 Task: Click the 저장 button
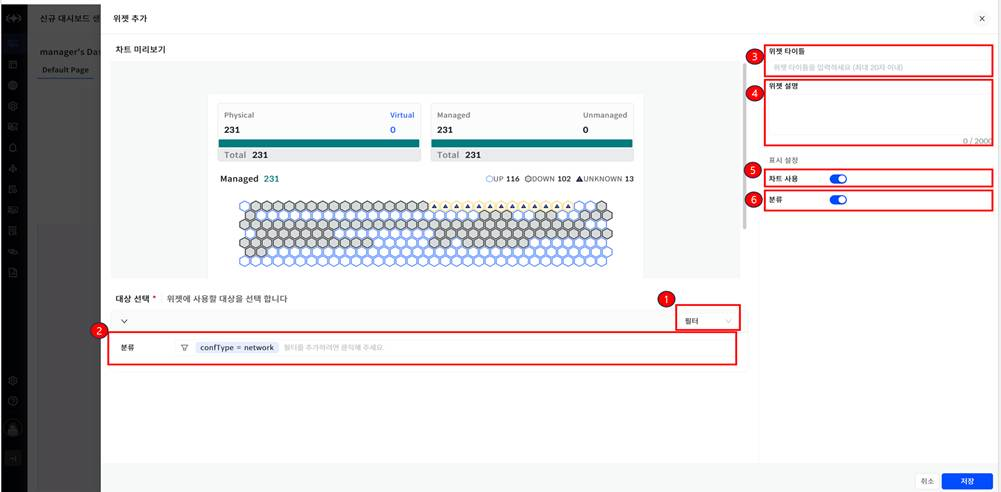[967, 481]
